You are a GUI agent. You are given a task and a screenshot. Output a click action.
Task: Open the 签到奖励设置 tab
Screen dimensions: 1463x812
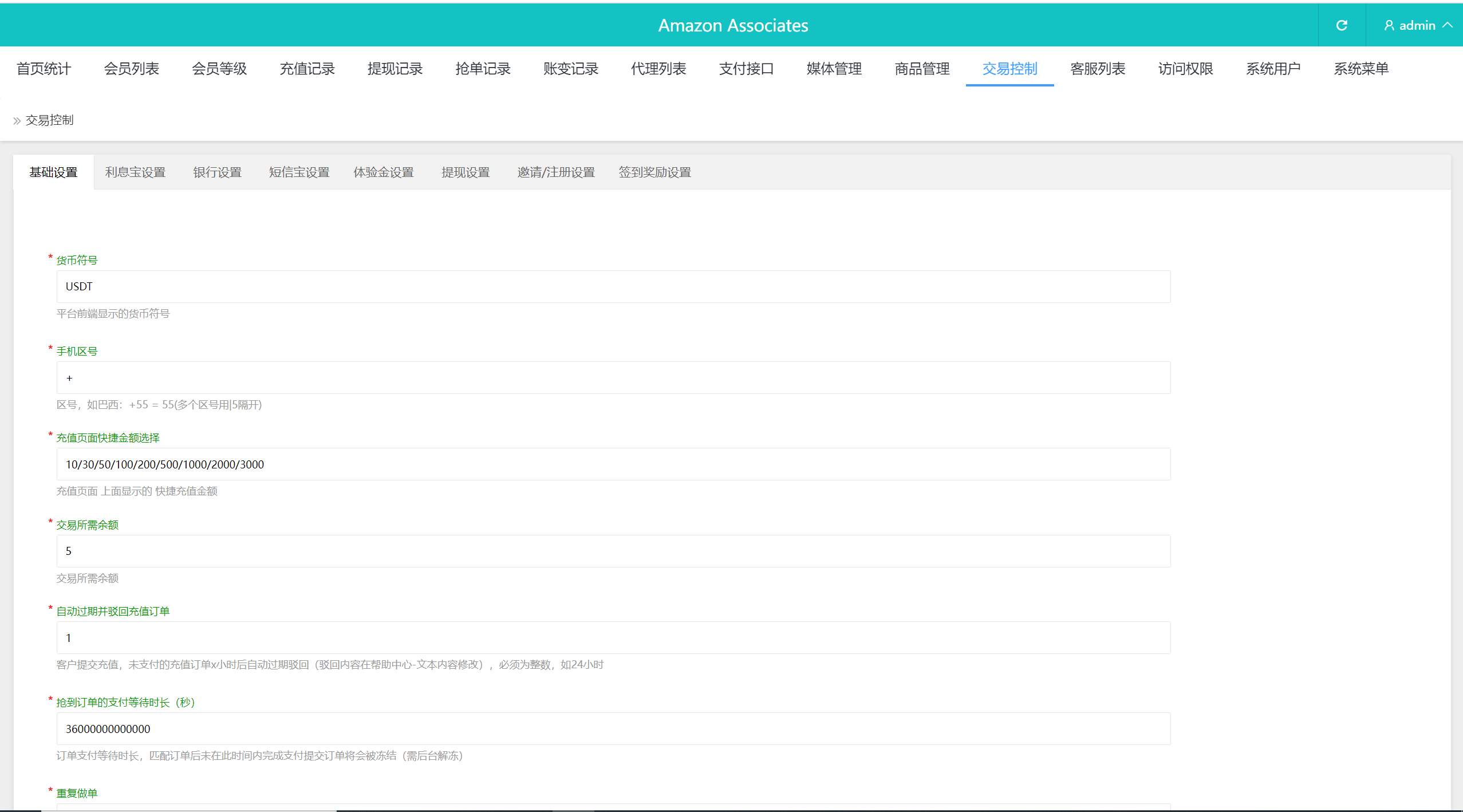pos(654,172)
